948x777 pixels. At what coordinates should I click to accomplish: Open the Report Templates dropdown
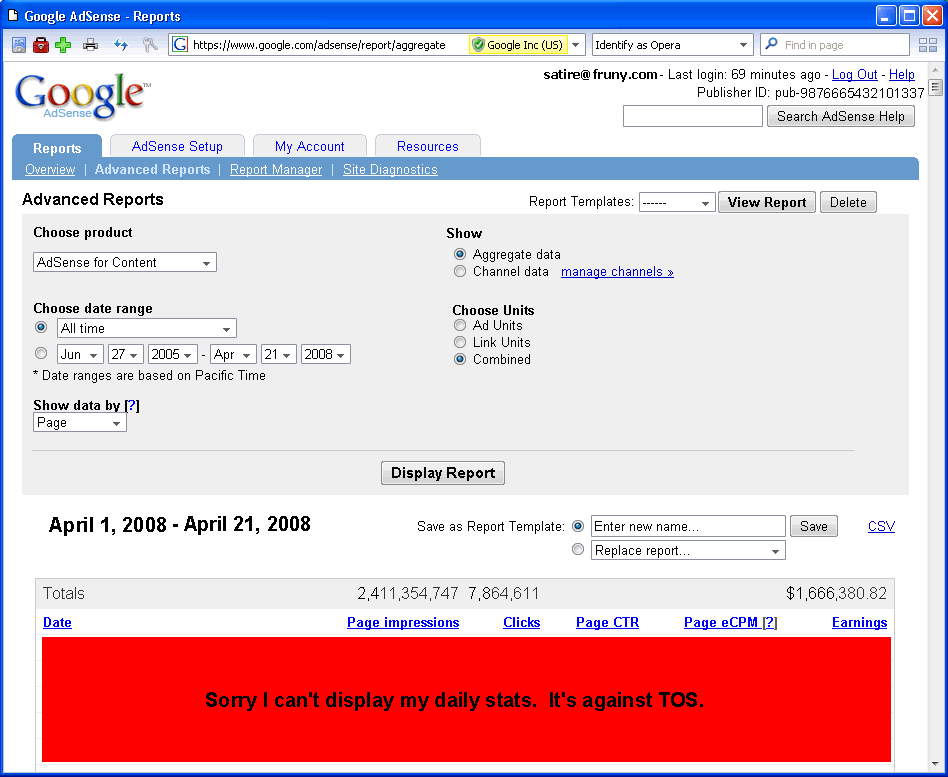coord(677,203)
